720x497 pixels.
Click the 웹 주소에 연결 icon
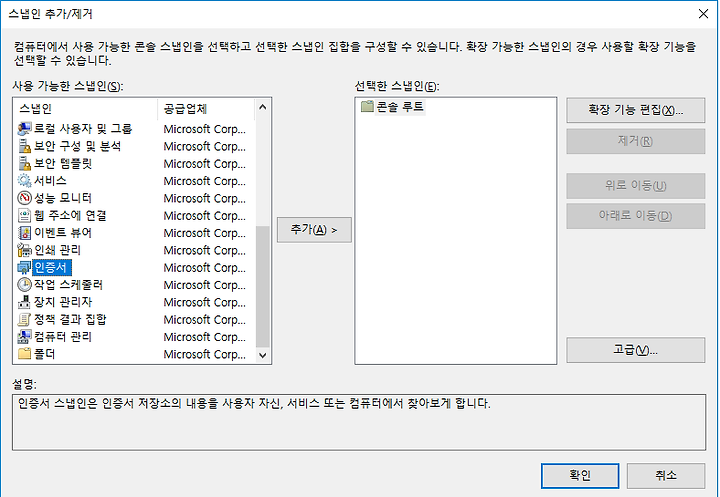[24, 215]
